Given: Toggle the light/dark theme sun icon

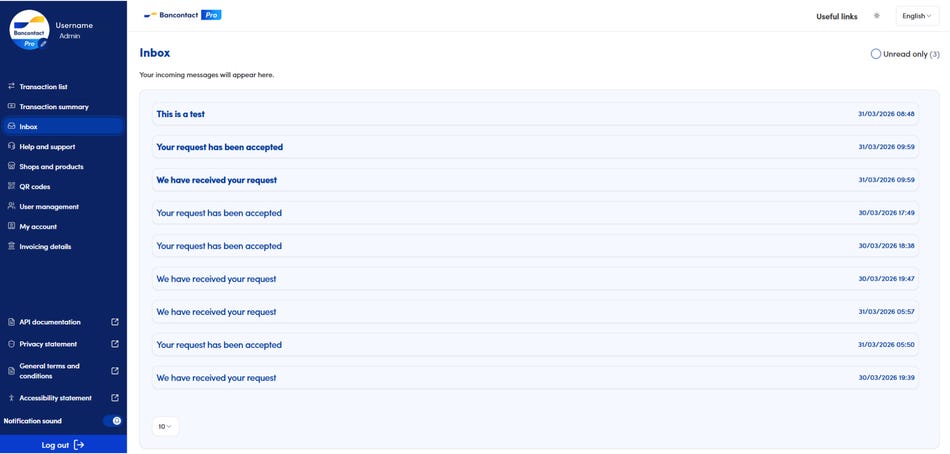Looking at the screenshot, I should tap(876, 16).
